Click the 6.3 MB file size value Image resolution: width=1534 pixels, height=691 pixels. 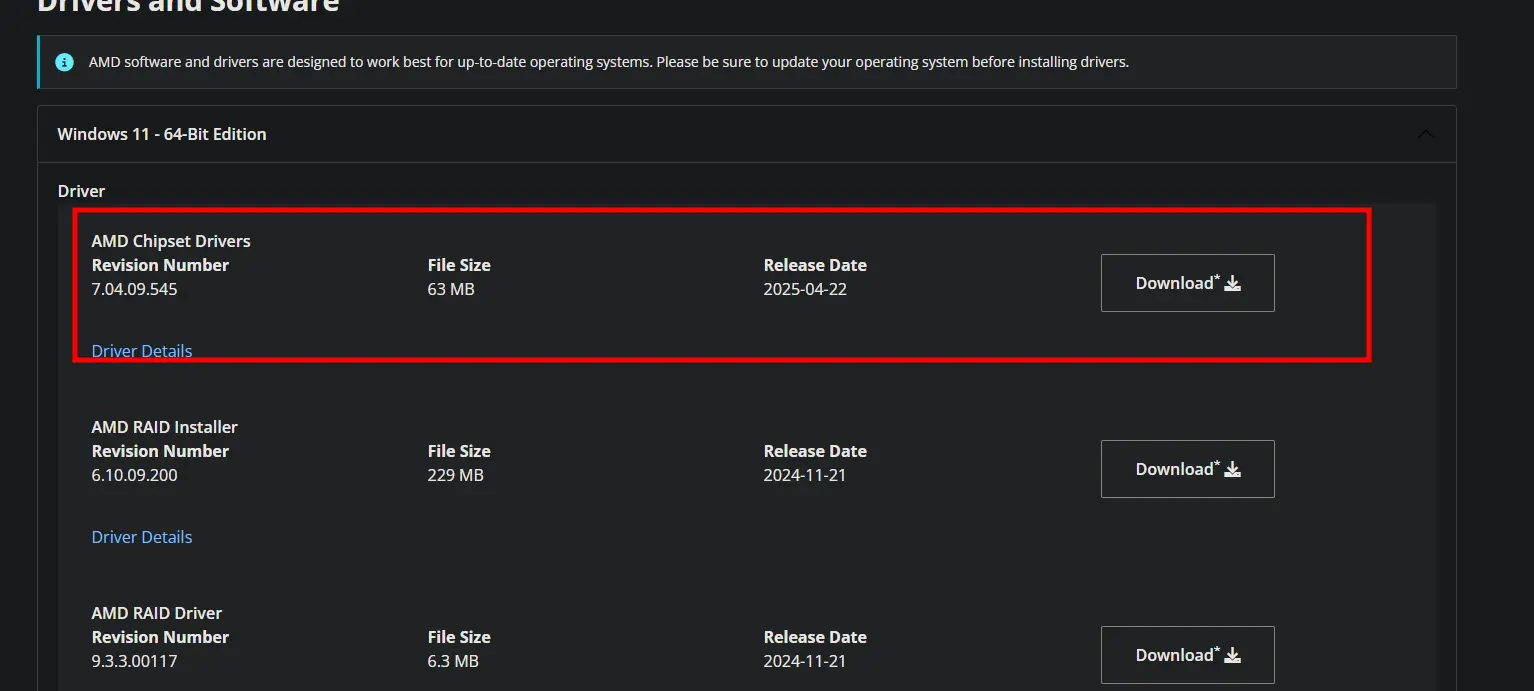point(453,661)
